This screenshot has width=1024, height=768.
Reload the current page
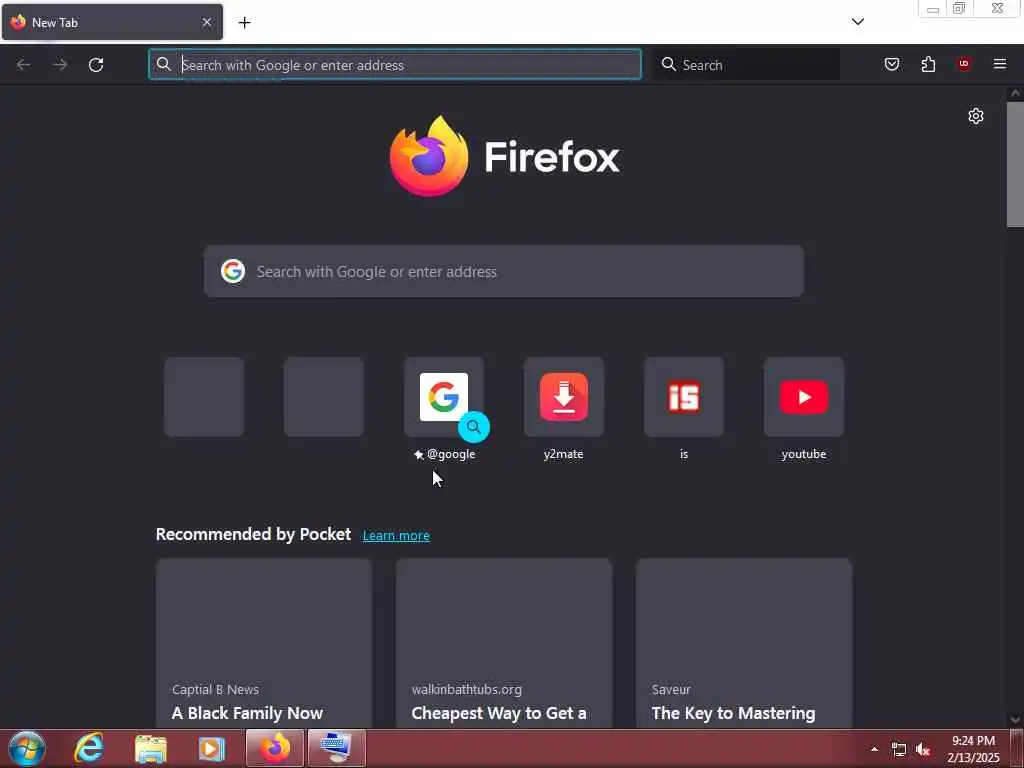click(96, 65)
